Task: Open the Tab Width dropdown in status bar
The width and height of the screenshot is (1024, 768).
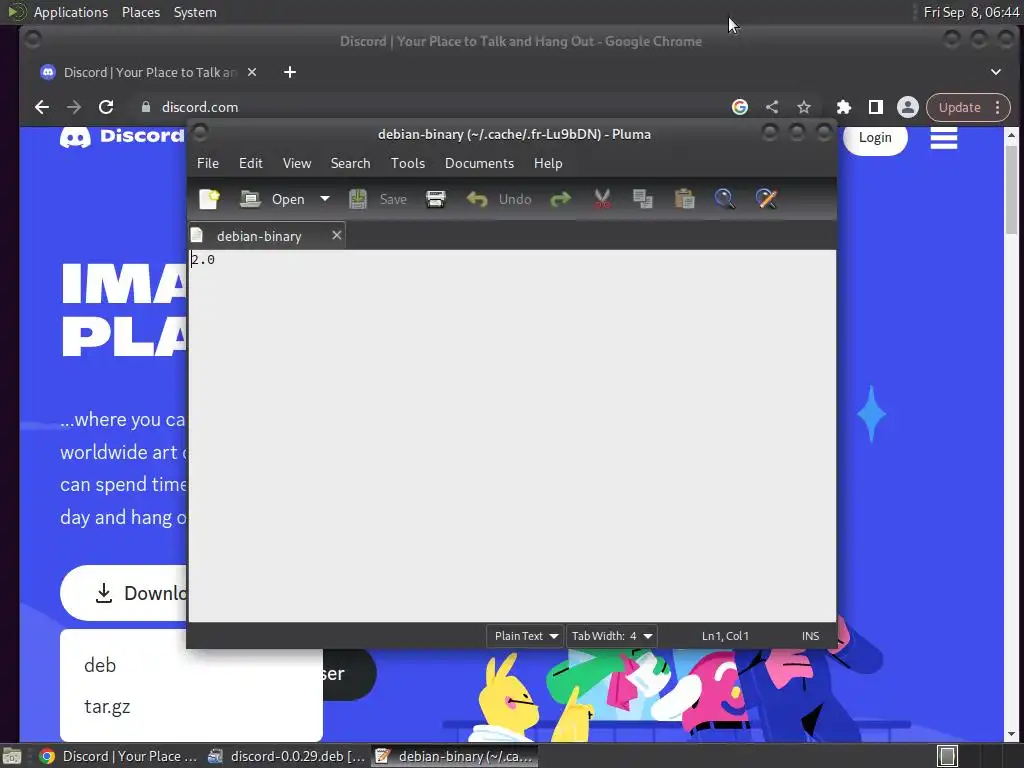Action: point(611,636)
